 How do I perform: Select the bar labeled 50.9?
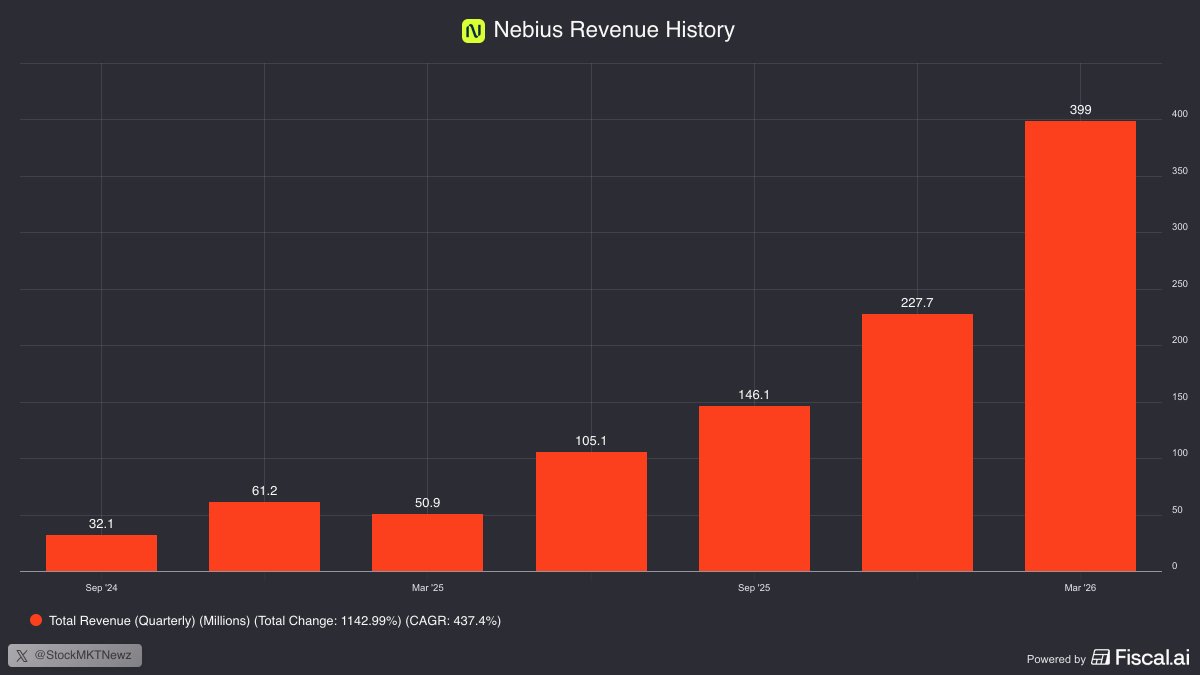tap(427, 542)
